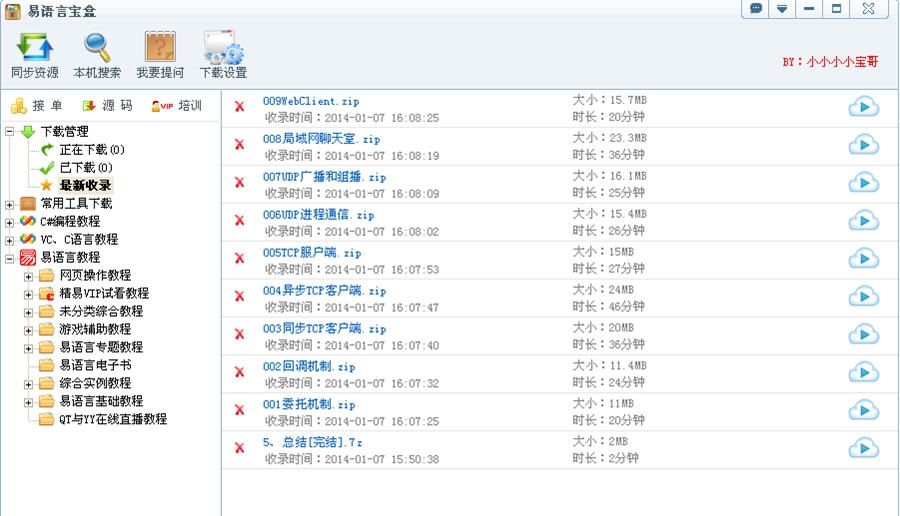Play cloud button for 002回调机制.zip
Image resolution: width=900 pixels, height=516 pixels.
[863, 372]
